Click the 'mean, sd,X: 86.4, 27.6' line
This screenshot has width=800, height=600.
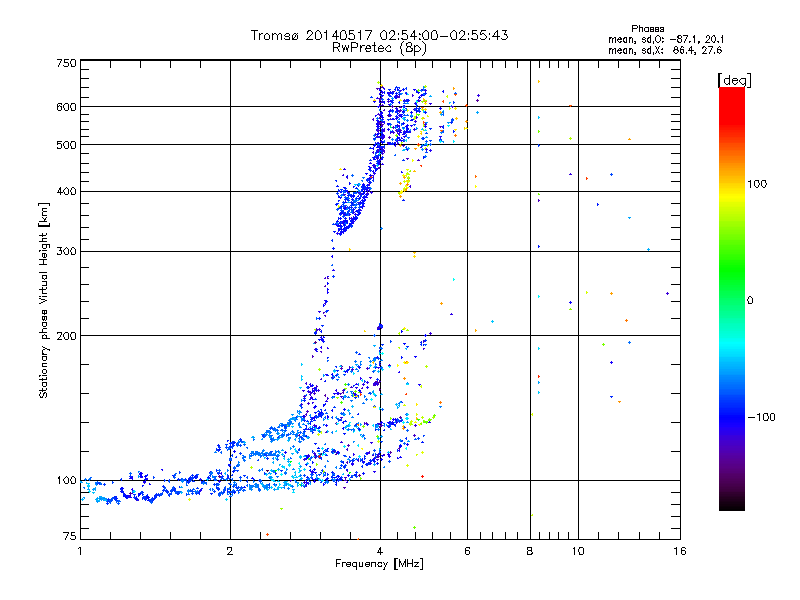coord(665,51)
